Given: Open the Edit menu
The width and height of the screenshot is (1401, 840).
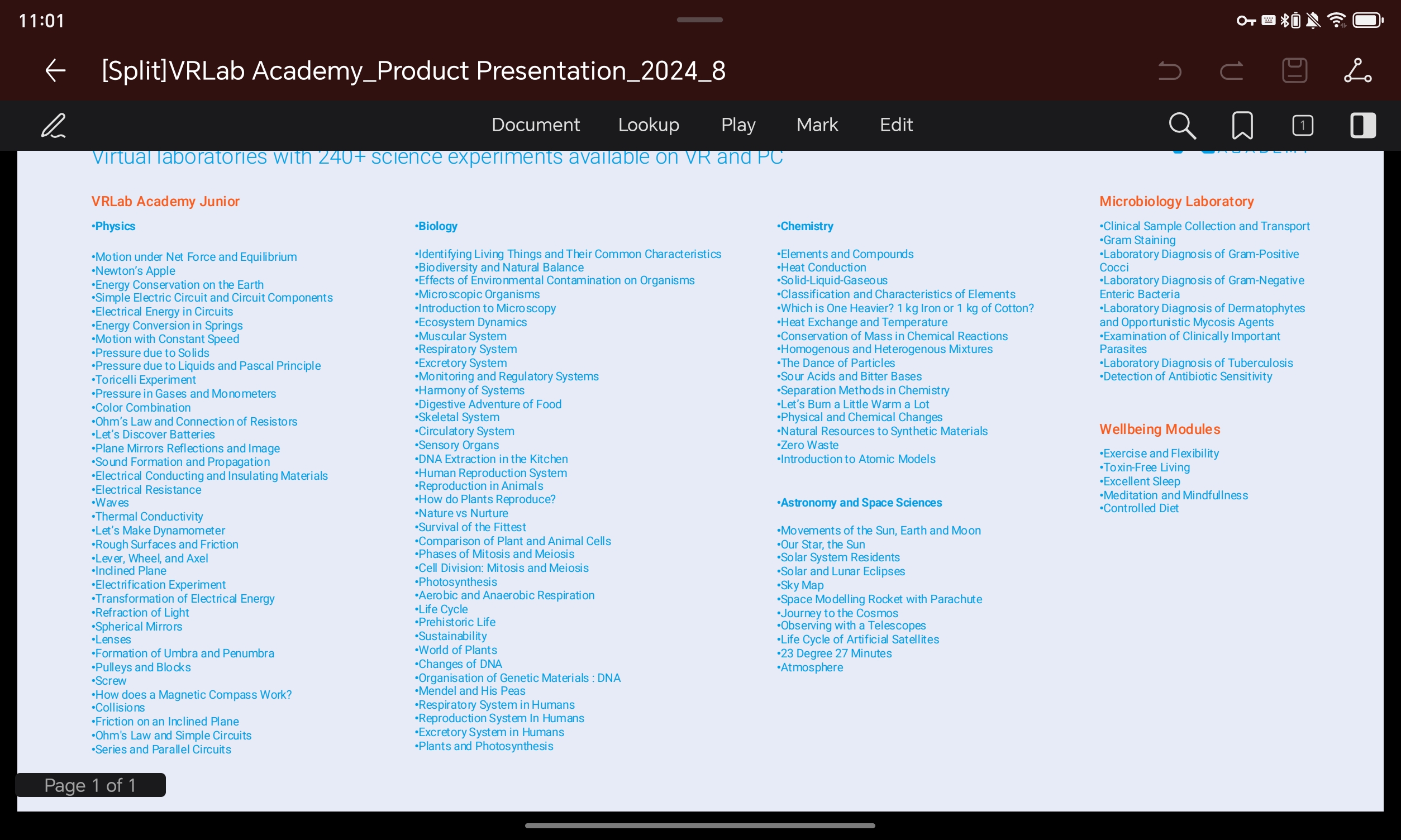Looking at the screenshot, I should pos(895,125).
